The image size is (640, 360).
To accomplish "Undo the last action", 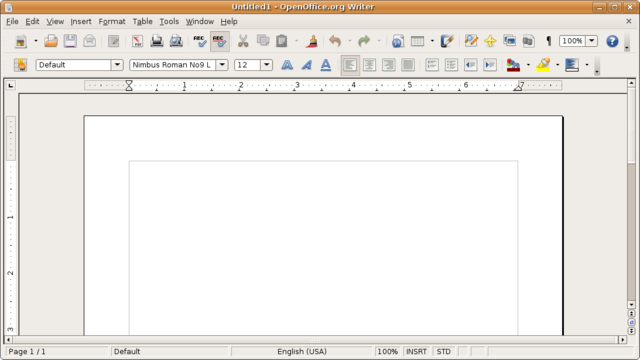I will 335,41.
